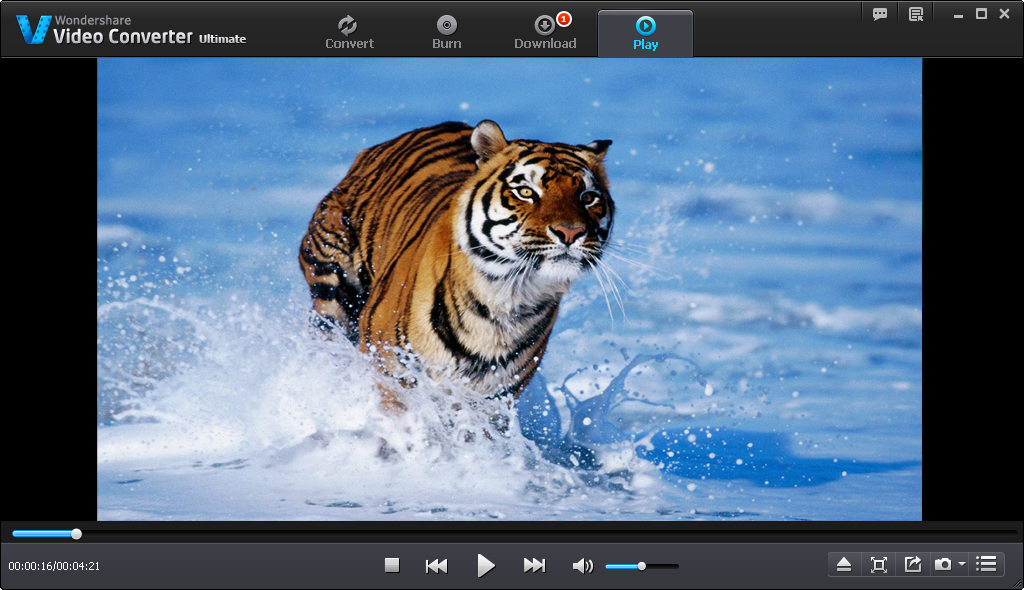Screen dimensions: 1024x590
Task: Stop video playback
Action: (392, 565)
